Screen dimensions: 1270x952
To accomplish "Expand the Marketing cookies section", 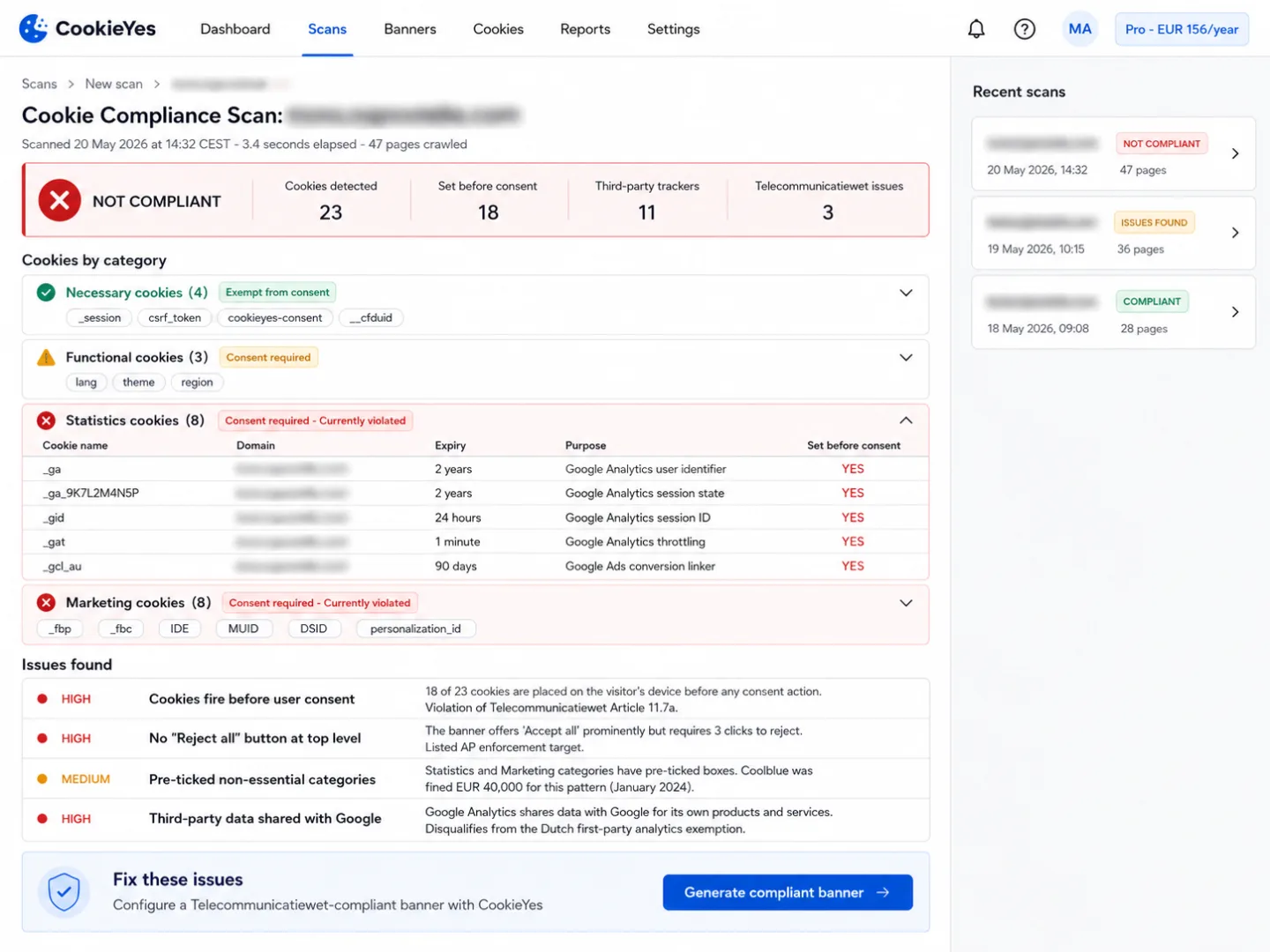I will tap(906, 603).
